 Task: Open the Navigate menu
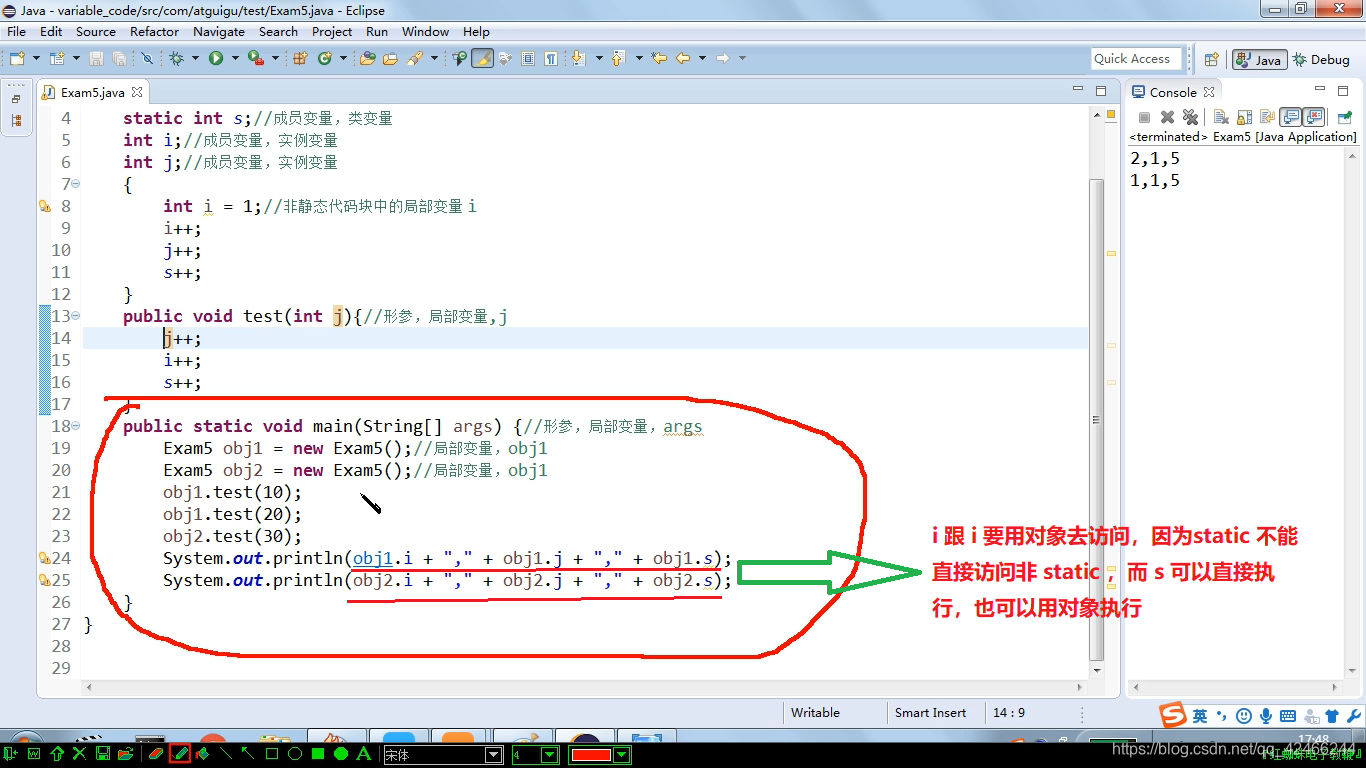coord(219,31)
